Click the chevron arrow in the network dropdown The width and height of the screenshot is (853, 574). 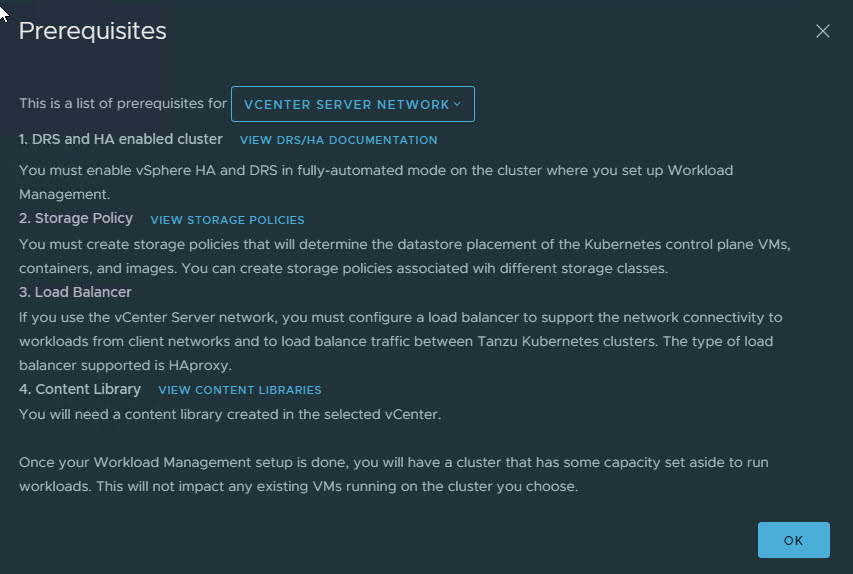click(457, 104)
